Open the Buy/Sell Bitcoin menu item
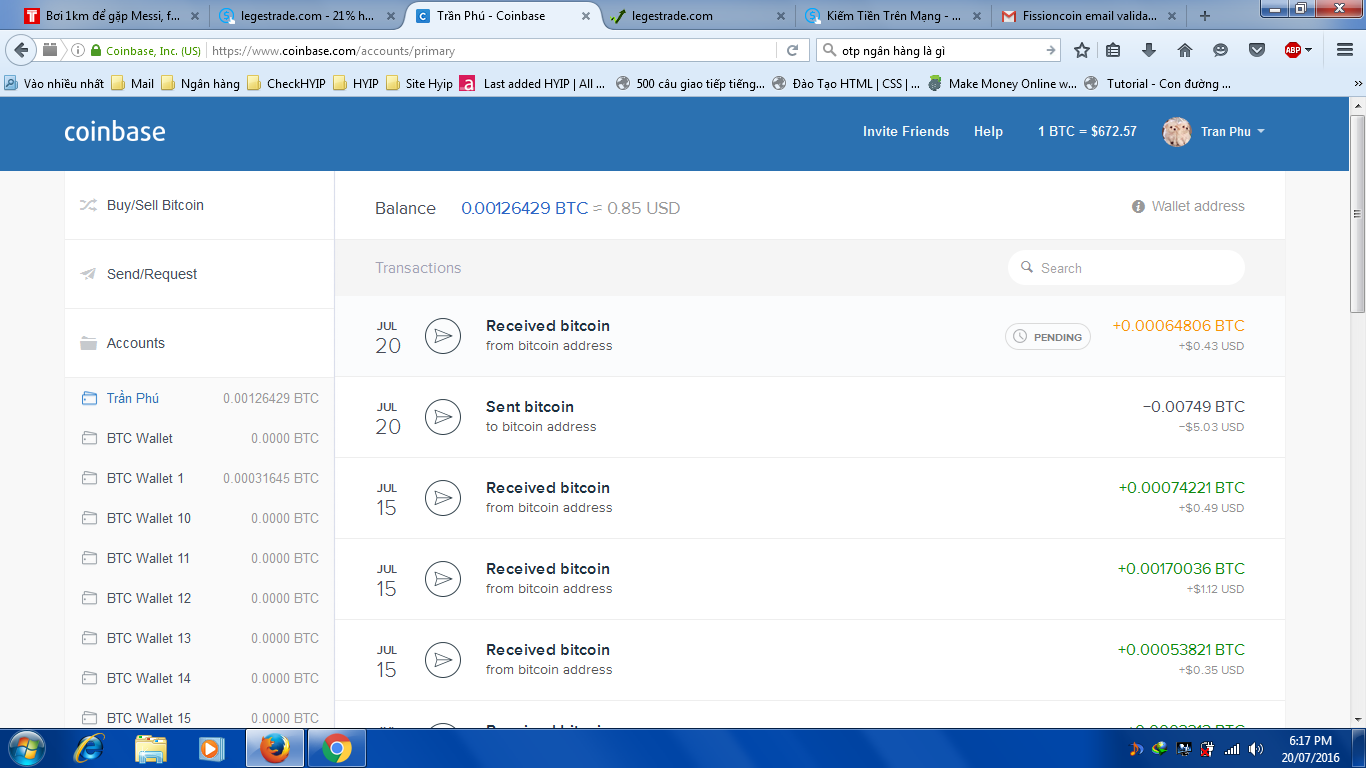The height and width of the screenshot is (768, 1366). (x=199, y=205)
